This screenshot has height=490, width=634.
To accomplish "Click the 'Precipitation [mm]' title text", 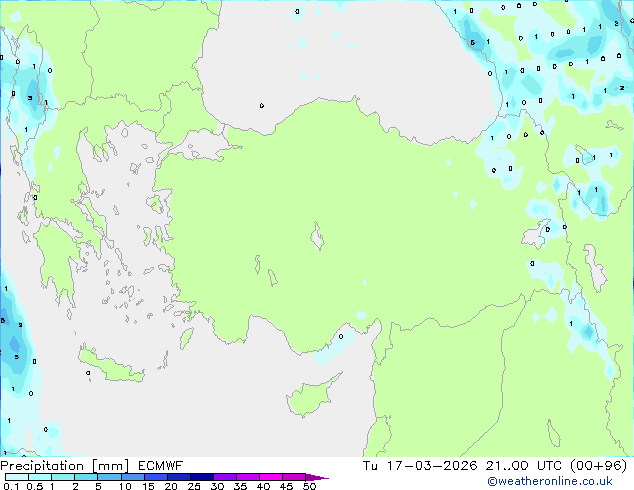I will 65,466.
